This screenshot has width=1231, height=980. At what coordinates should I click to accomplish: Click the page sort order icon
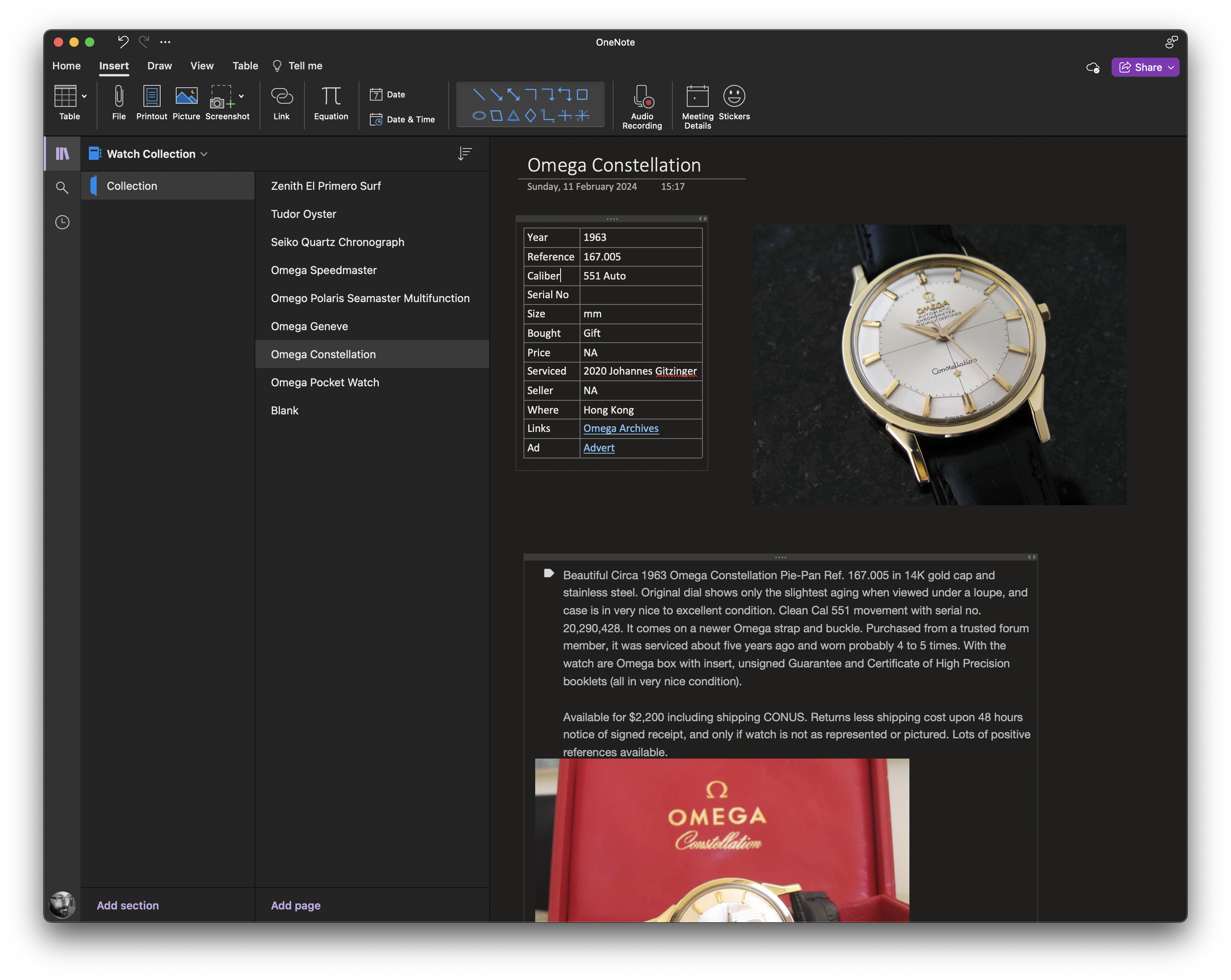pyautogui.click(x=465, y=154)
